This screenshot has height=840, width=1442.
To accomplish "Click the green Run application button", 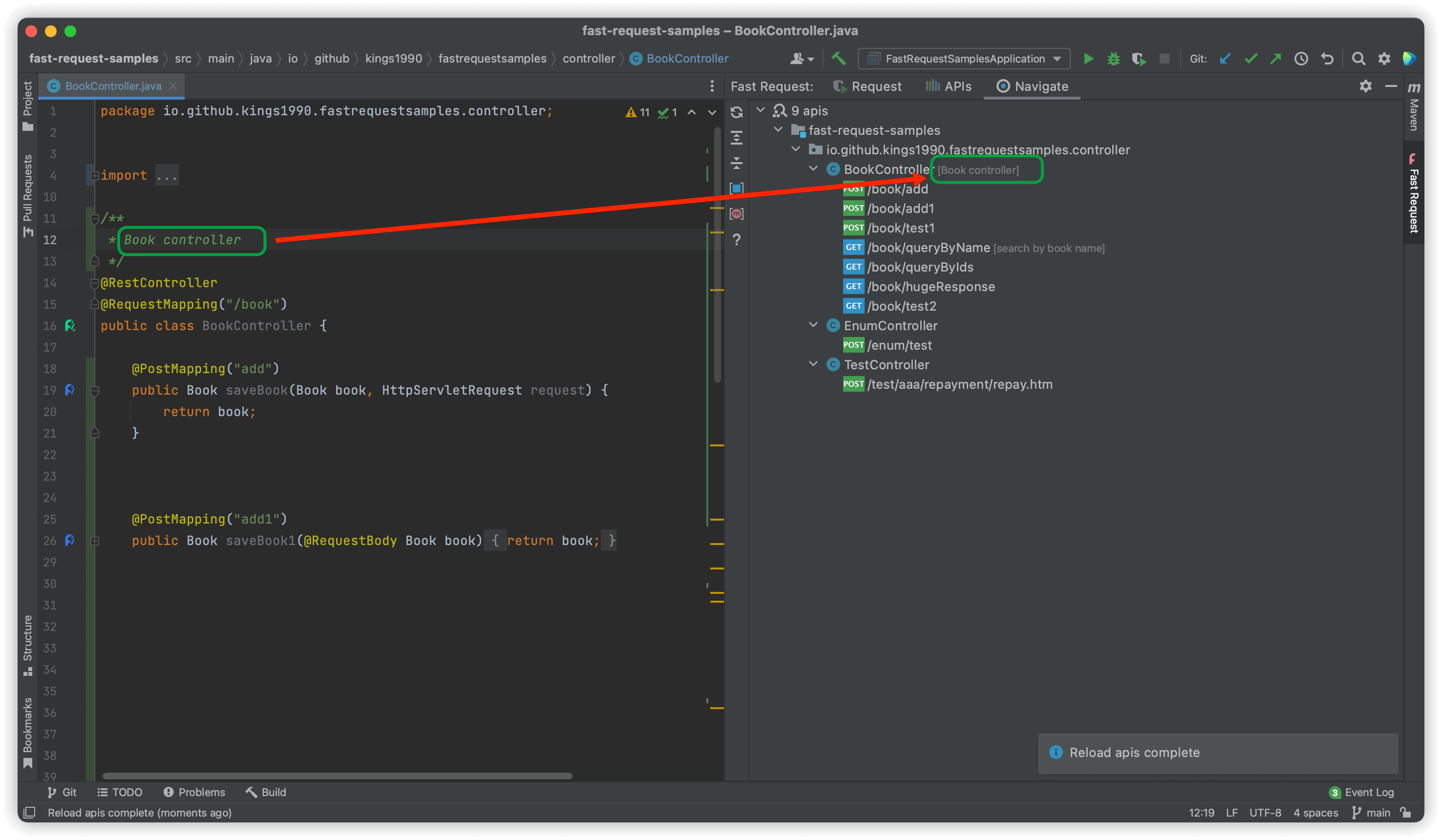I will click(1088, 59).
